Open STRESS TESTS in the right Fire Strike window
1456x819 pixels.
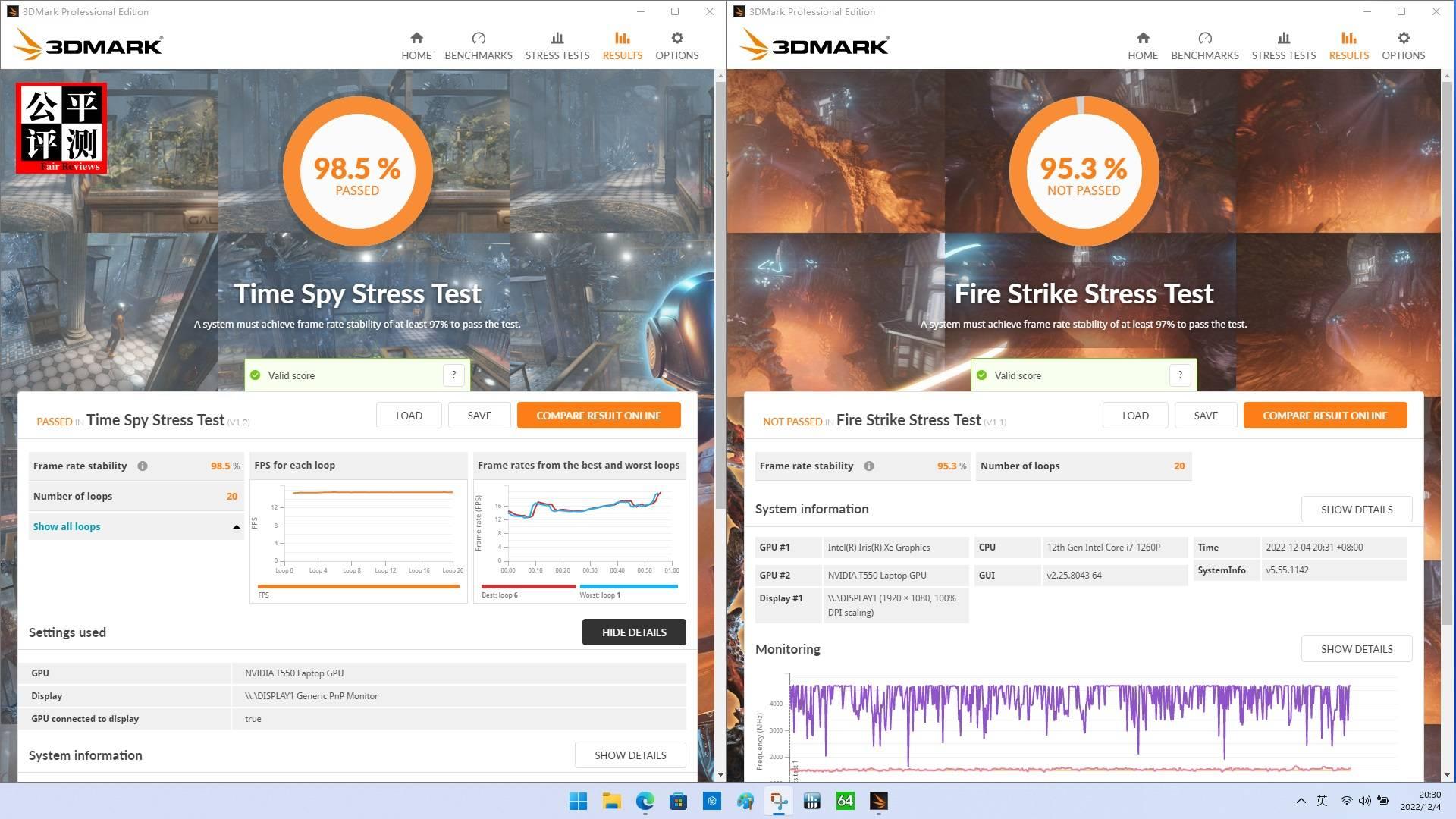click(1284, 45)
